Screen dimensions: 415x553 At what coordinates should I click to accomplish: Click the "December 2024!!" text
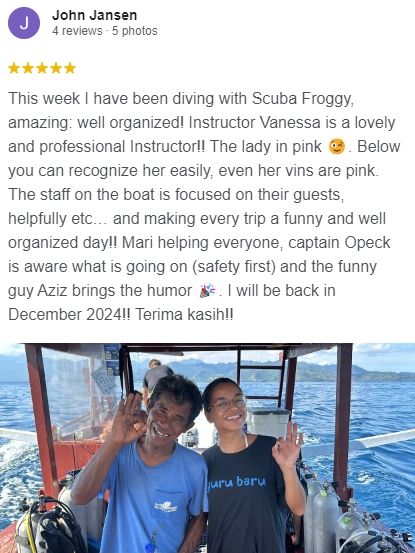coord(69,315)
